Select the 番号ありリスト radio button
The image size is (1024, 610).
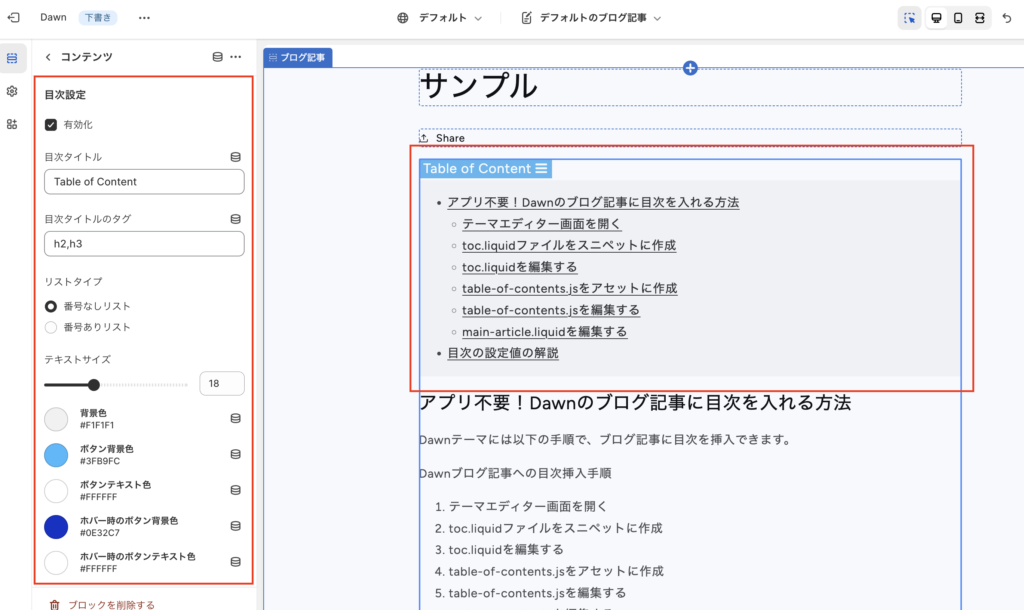coord(51,327)
